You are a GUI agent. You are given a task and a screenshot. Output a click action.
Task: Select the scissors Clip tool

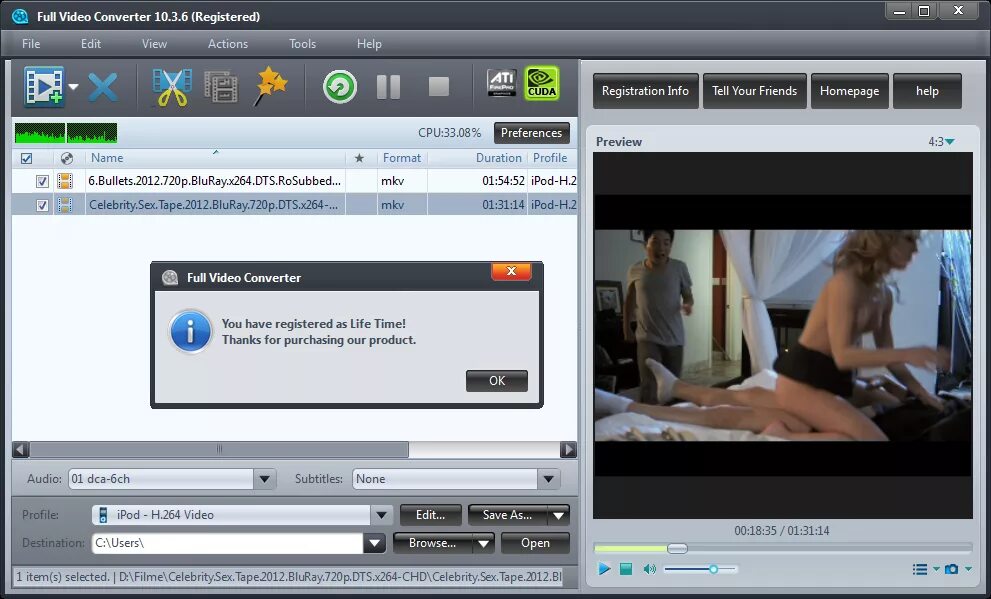tap(172, 87)
